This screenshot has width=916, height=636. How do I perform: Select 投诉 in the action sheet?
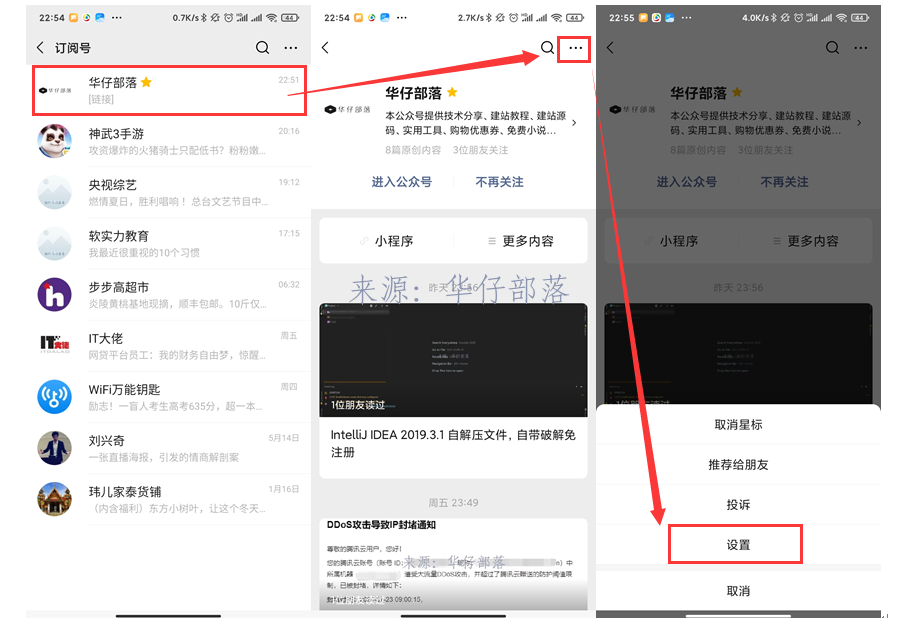[738, 505]
